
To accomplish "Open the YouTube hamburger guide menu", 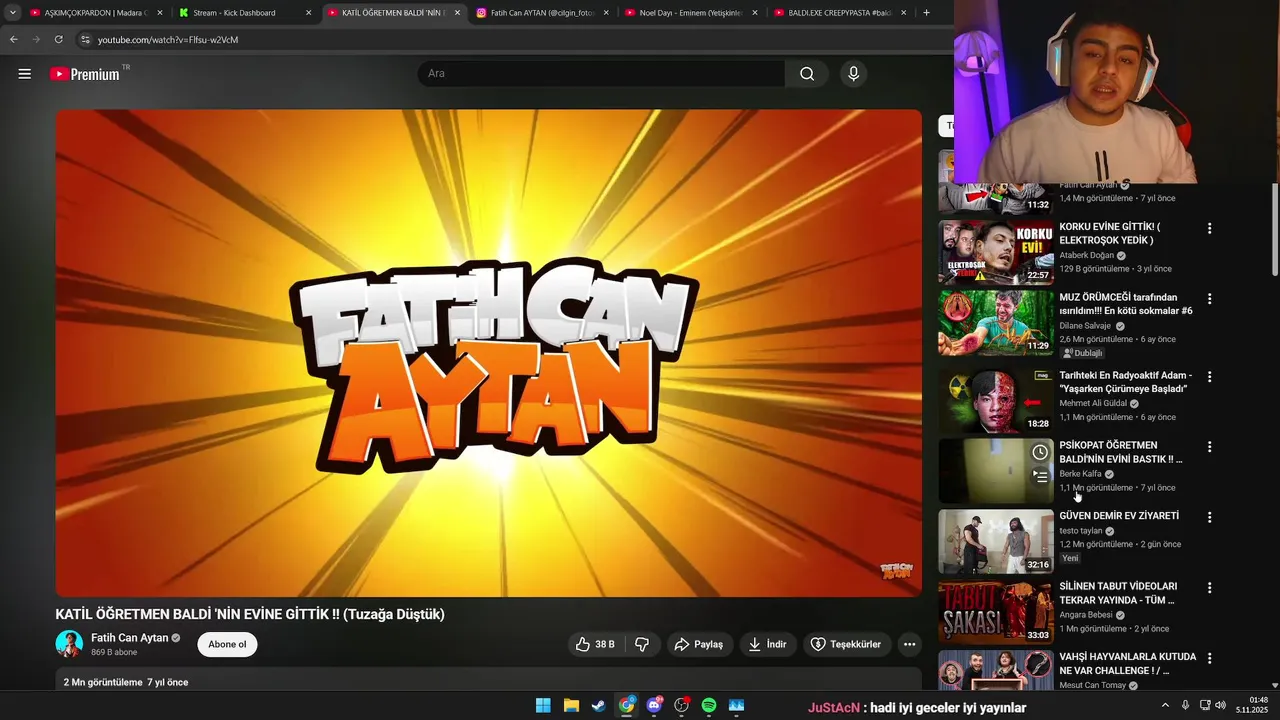I will pos(25,74).
